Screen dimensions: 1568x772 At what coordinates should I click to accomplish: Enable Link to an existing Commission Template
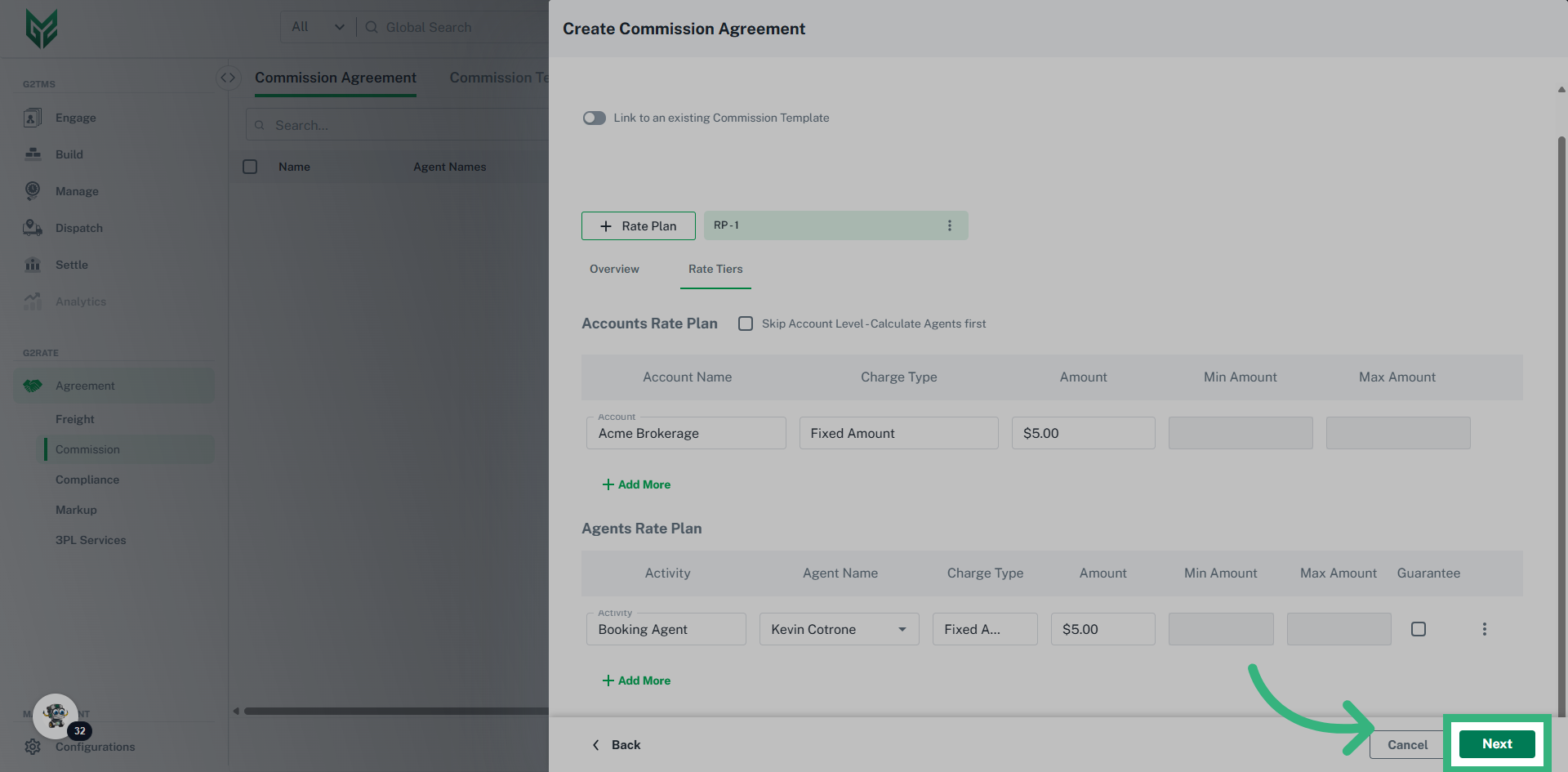point(594,118)
